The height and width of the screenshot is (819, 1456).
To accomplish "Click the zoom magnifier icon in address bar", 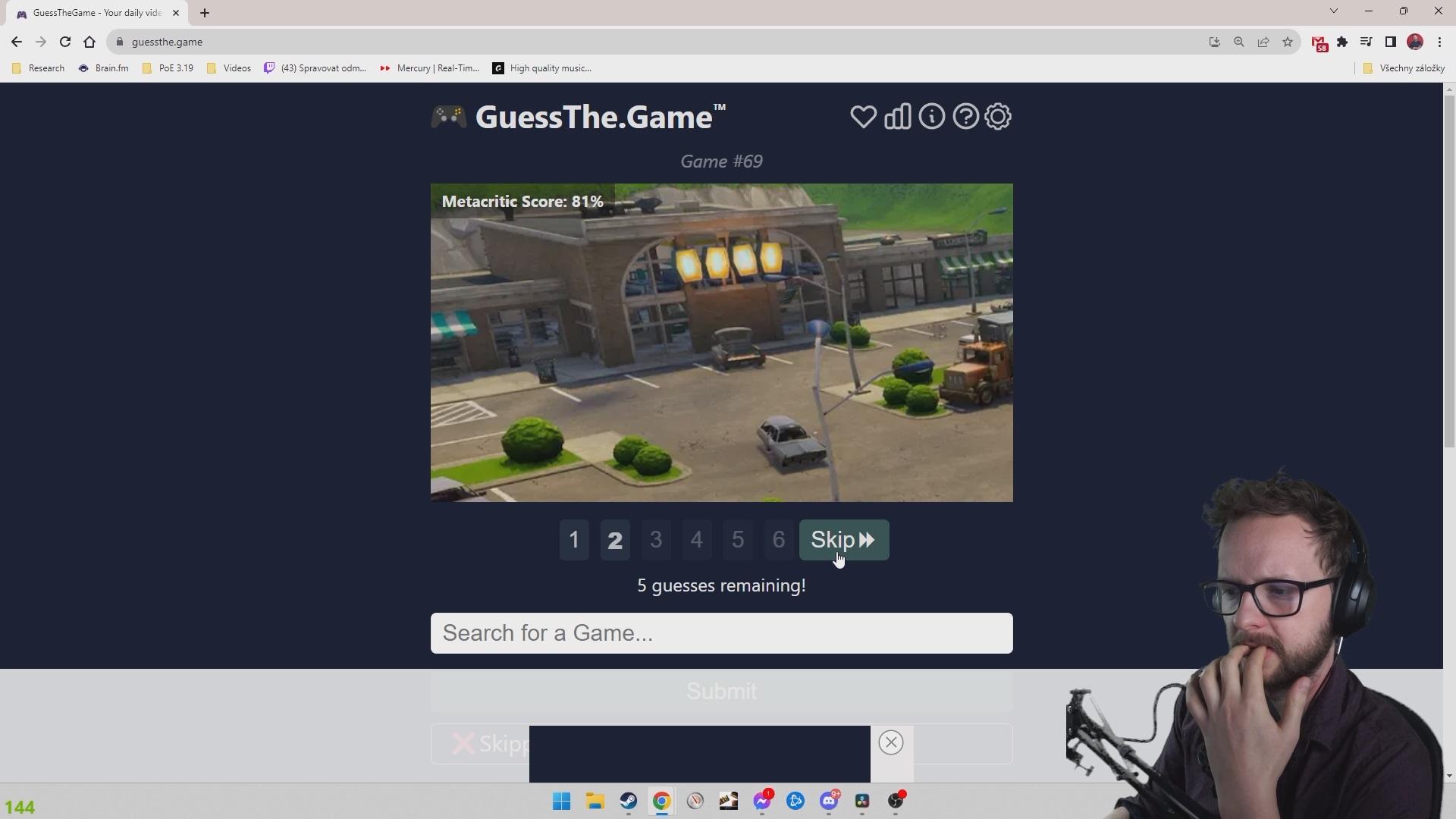I will (x=1239, y=42).
